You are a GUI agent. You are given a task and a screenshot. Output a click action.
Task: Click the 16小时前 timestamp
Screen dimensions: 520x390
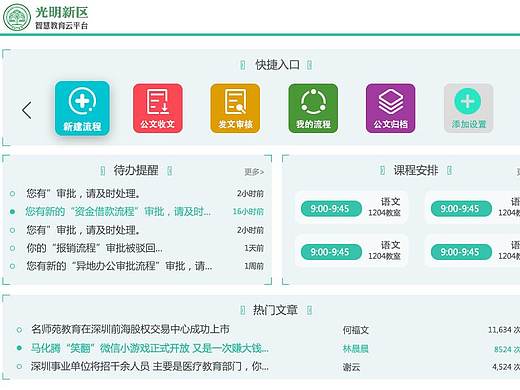(248, 212)
